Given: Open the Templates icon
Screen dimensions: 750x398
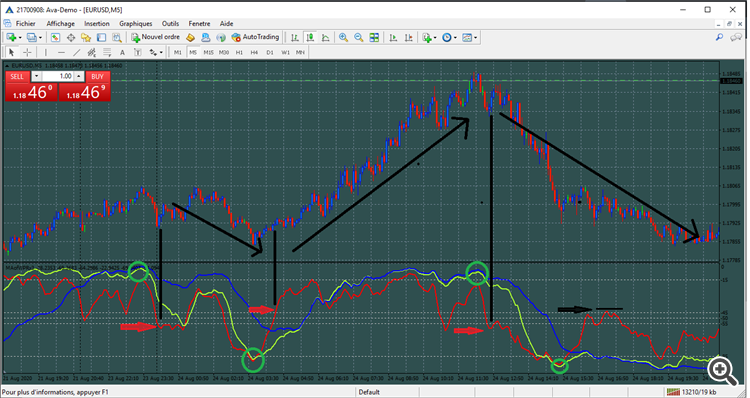Looking at the screenshot, I should tap(467, 37).
